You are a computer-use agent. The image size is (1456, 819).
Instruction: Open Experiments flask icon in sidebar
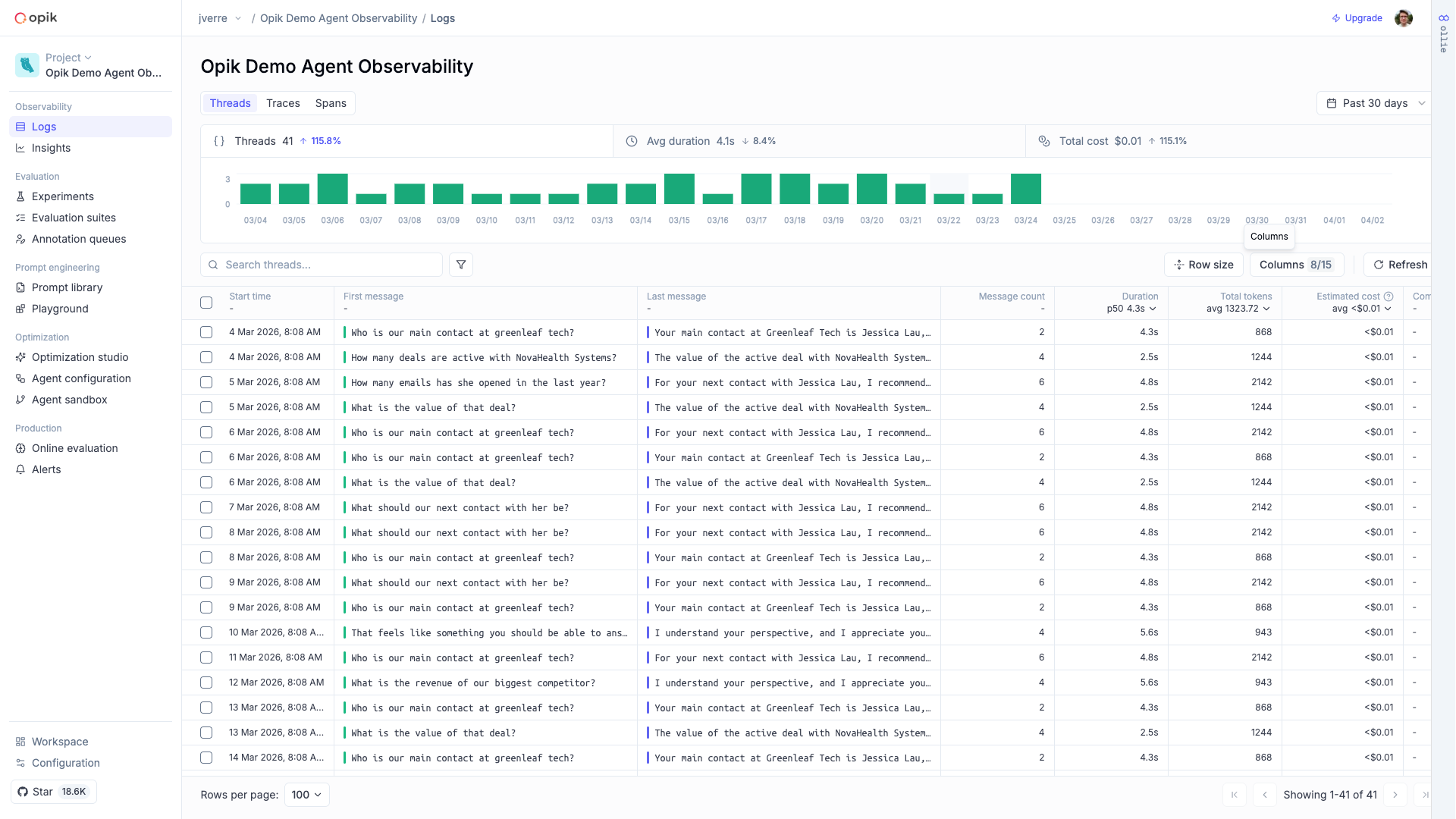coord(20,196)
